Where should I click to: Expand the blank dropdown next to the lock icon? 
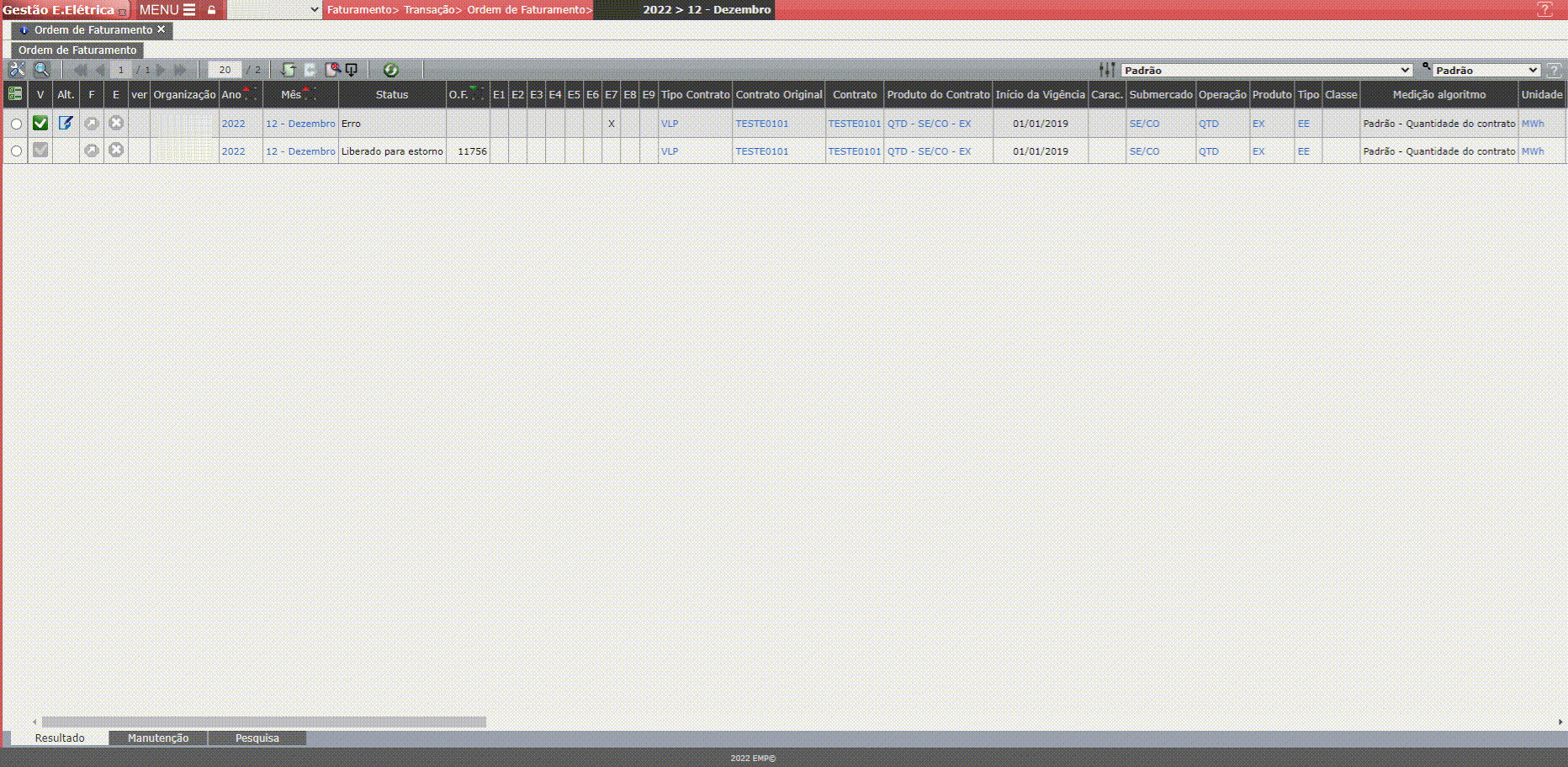pyautogui.click(x=274, y=10)
